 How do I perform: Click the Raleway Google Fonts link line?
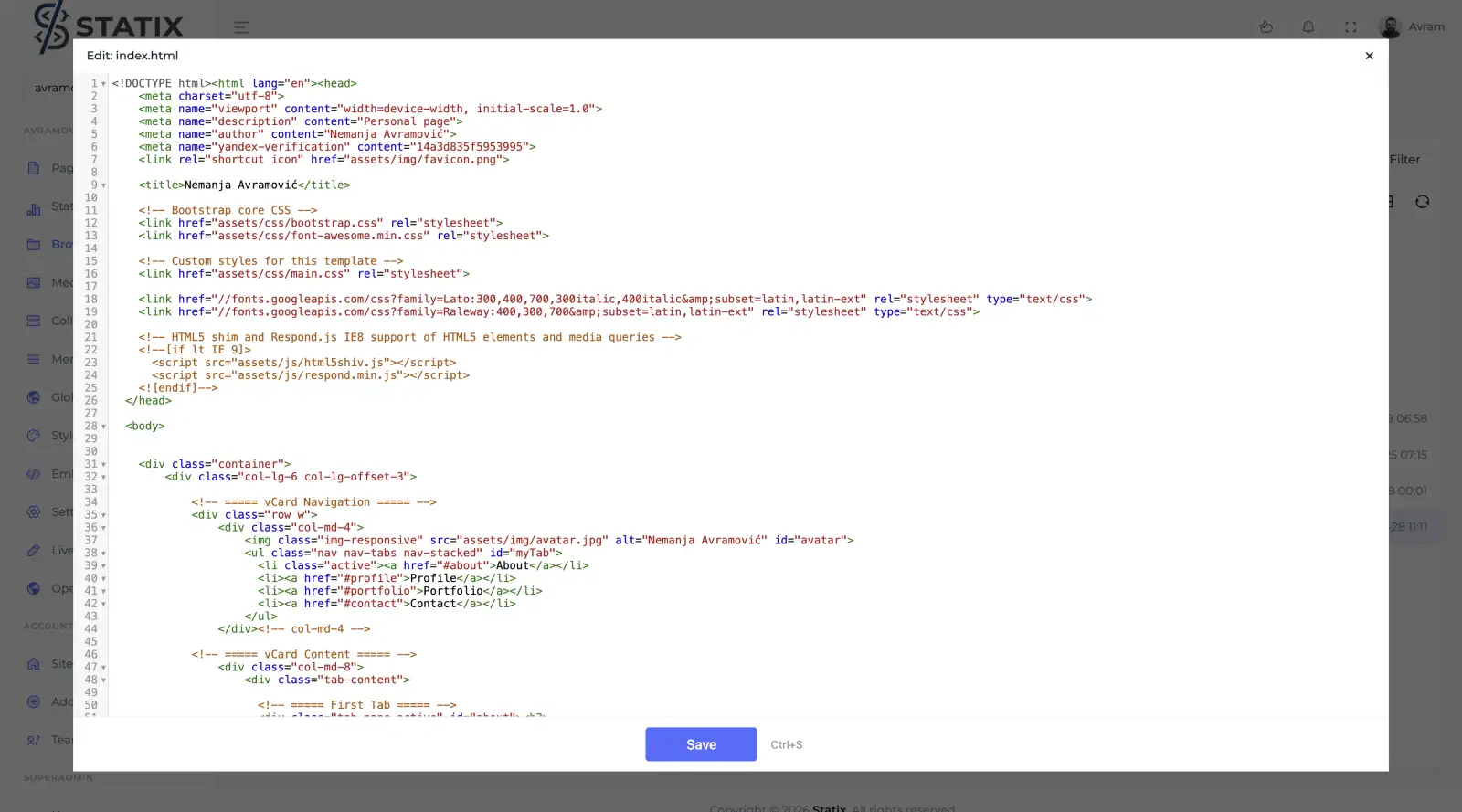tap(559, 312)
